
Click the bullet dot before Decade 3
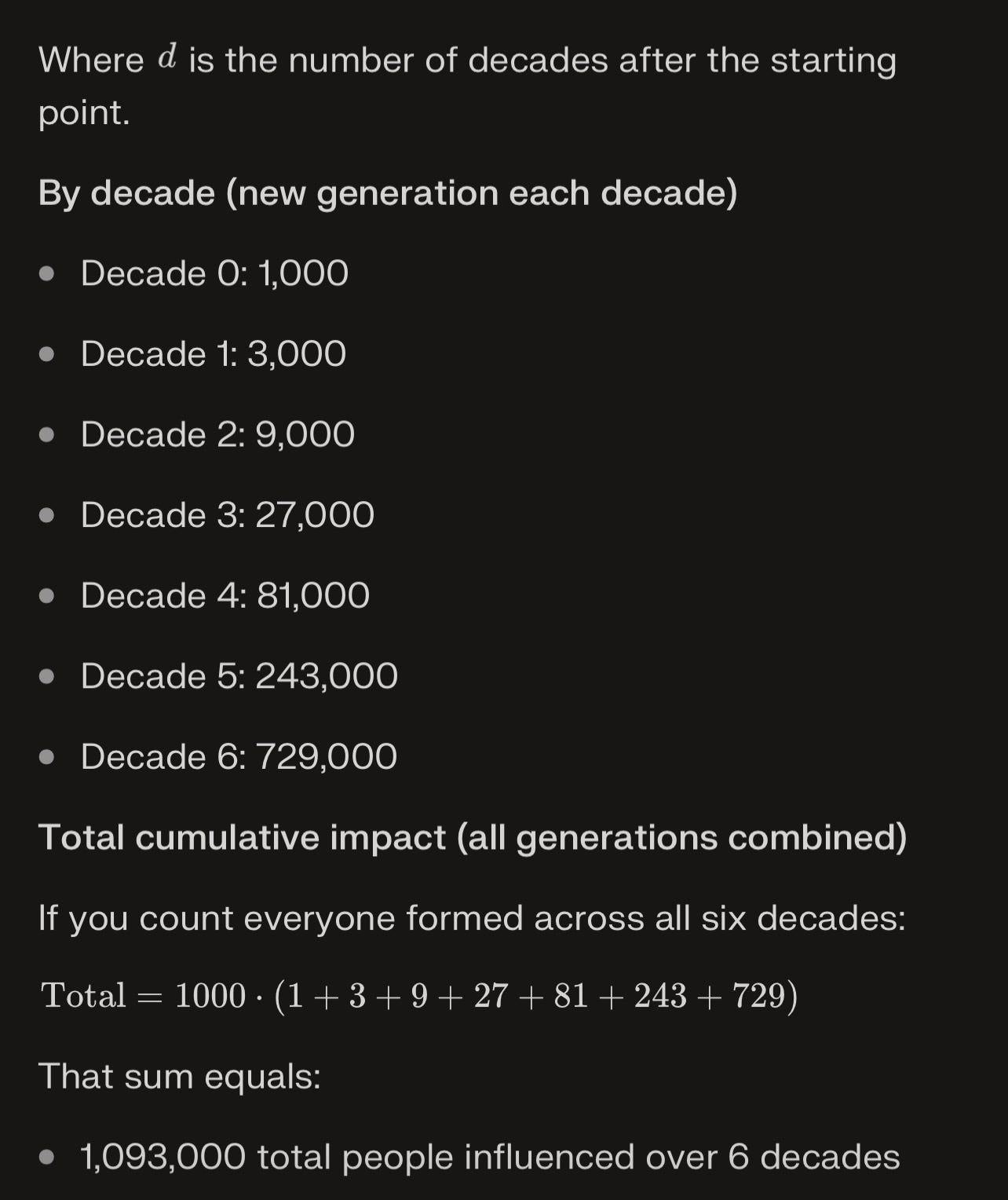click(47, 516)
